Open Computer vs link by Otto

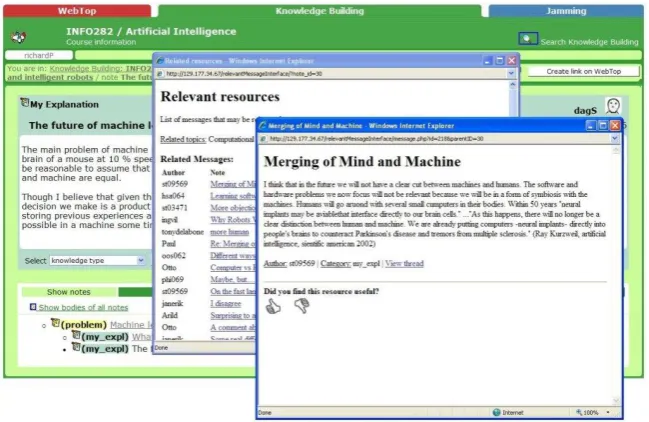pos(233,268)
